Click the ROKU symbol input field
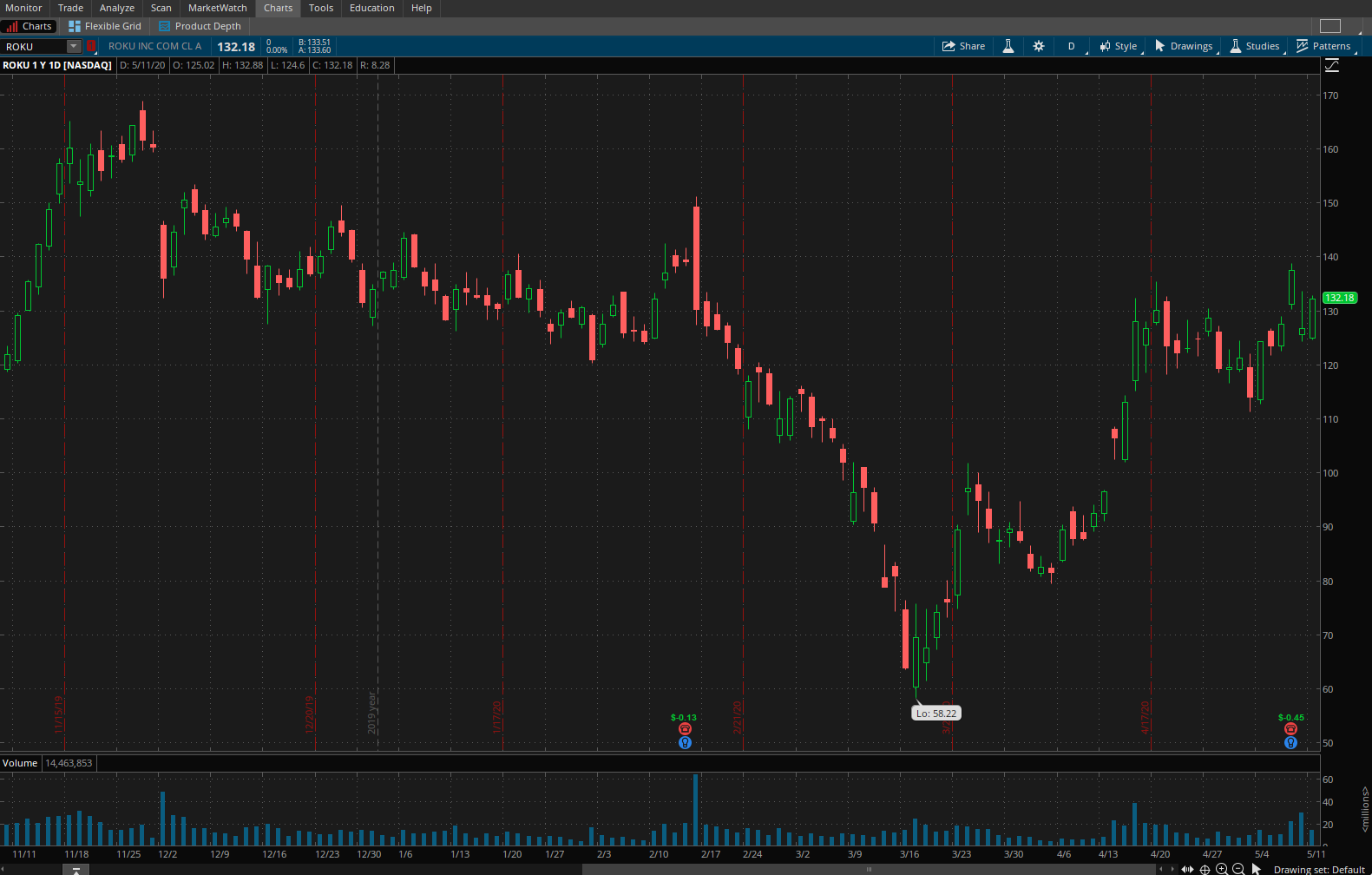The image size is (1372, 875). (34, 47)
